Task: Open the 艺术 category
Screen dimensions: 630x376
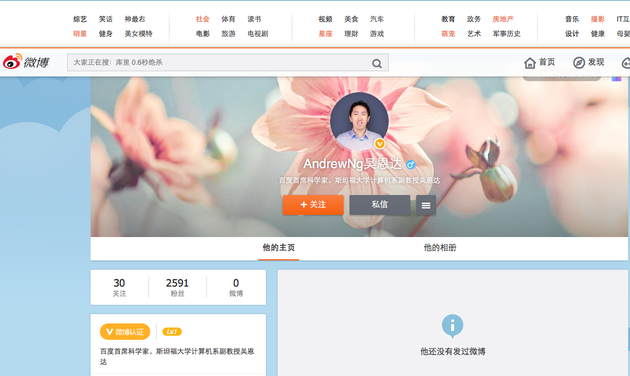Action: 474,34
